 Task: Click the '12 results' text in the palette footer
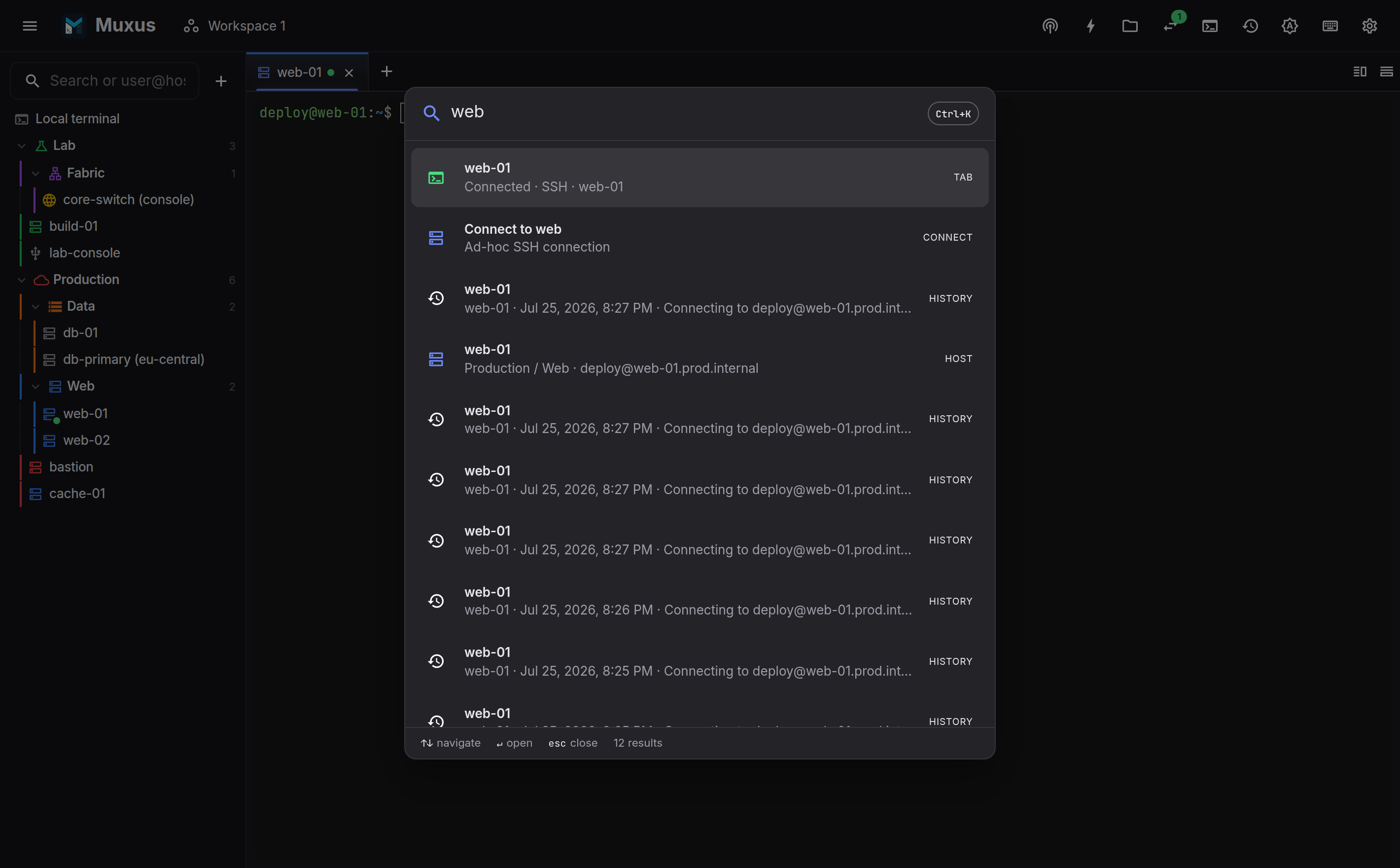[x=637, y=743]
